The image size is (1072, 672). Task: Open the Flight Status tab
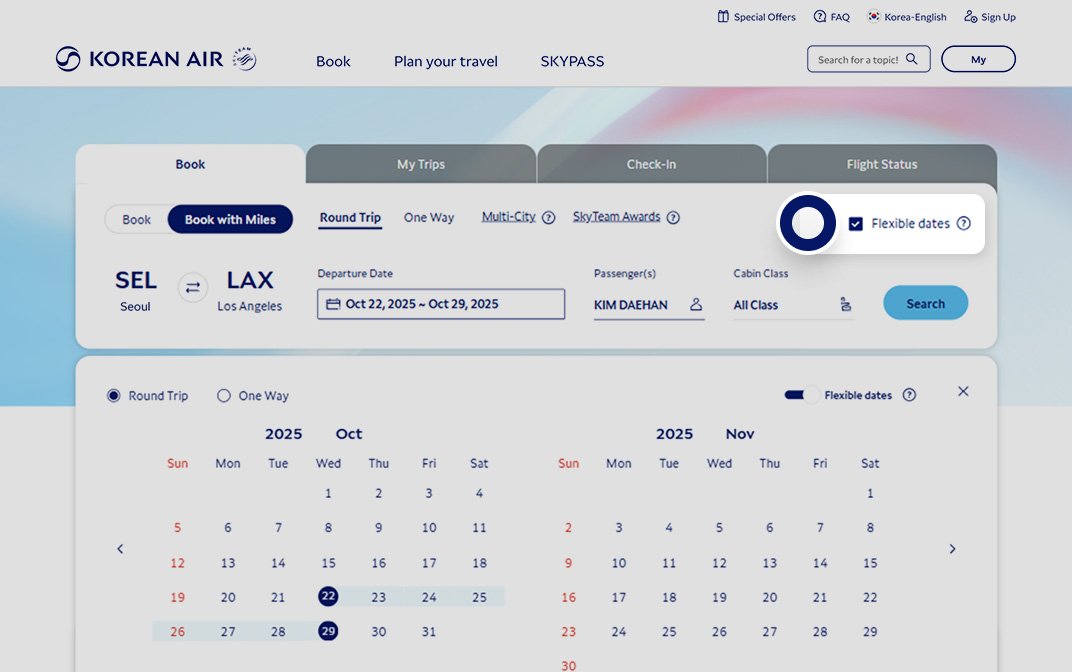(x=882, y=164)
